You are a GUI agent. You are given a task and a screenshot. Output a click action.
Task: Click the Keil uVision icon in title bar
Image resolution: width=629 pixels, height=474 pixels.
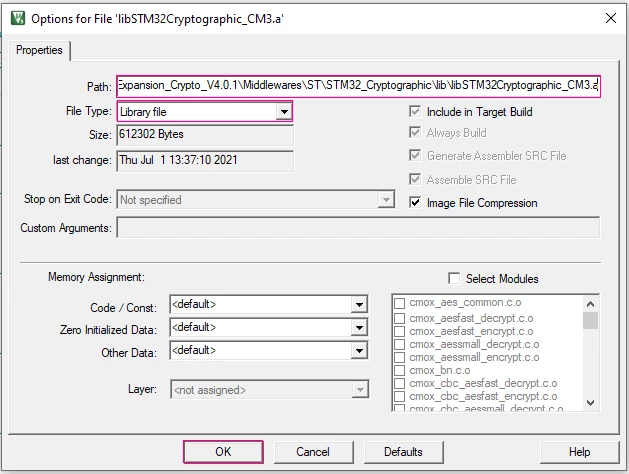[x=18, y=18]
